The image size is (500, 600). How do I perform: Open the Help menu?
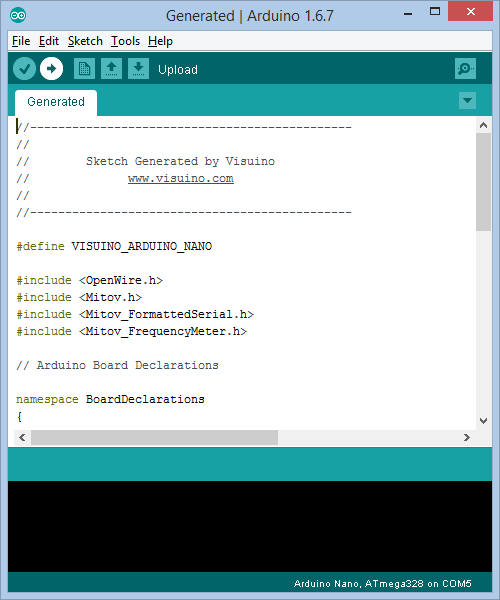click(160, 41)
